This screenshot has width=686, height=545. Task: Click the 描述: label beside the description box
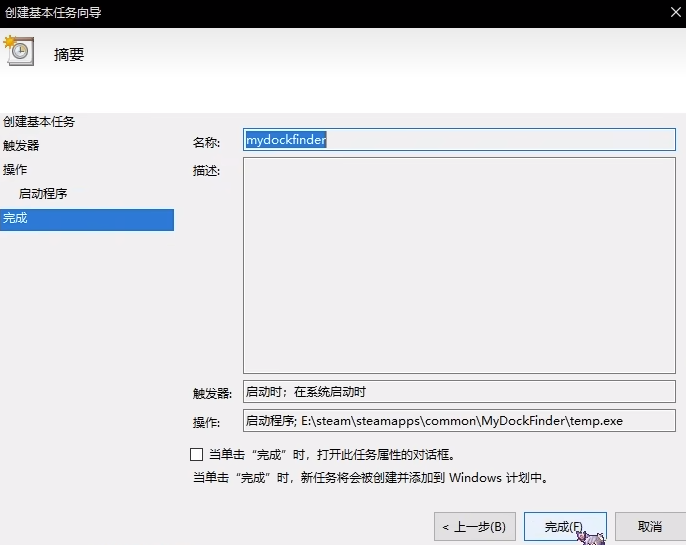point(206,170)
